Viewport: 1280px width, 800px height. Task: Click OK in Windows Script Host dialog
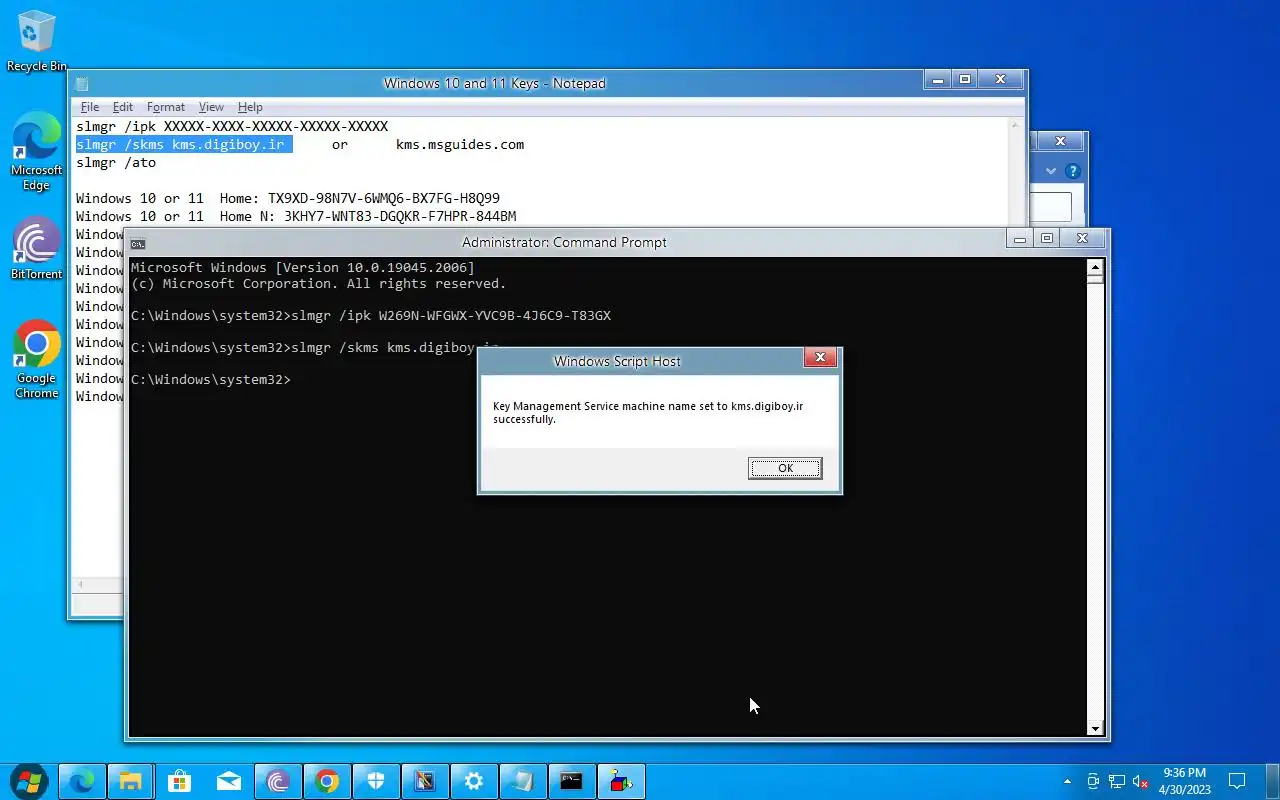click(785, 468)
